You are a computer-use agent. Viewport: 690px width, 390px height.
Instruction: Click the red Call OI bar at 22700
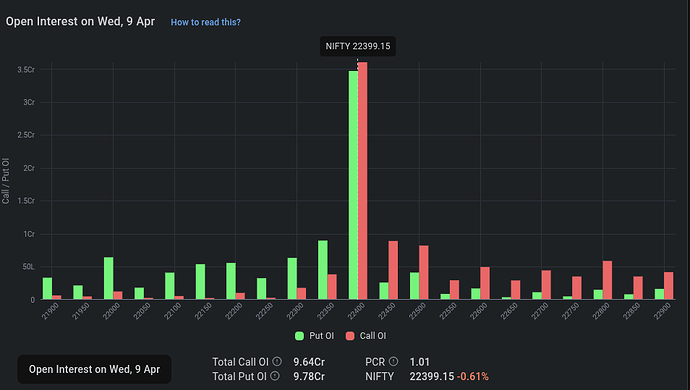(546, 285)
